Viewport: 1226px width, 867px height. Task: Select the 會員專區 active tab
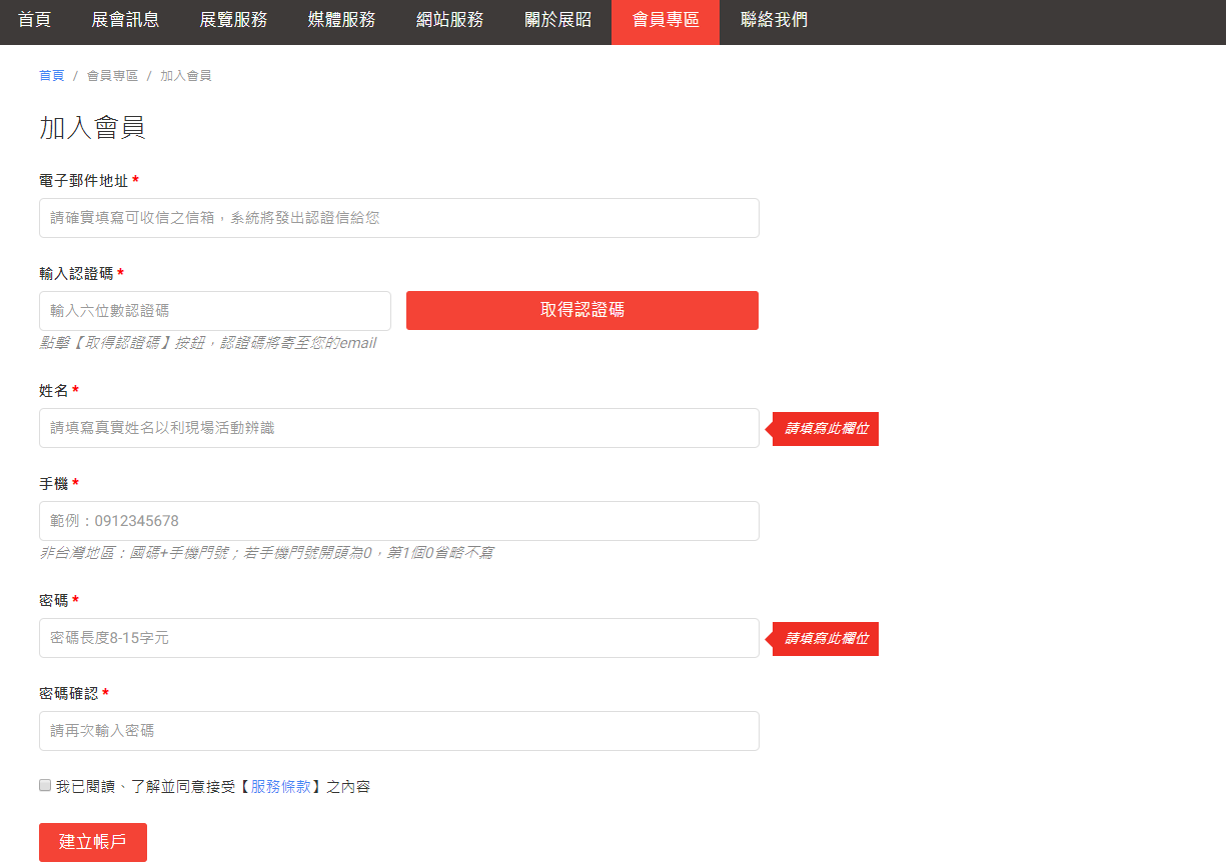(x=665, y=20)
